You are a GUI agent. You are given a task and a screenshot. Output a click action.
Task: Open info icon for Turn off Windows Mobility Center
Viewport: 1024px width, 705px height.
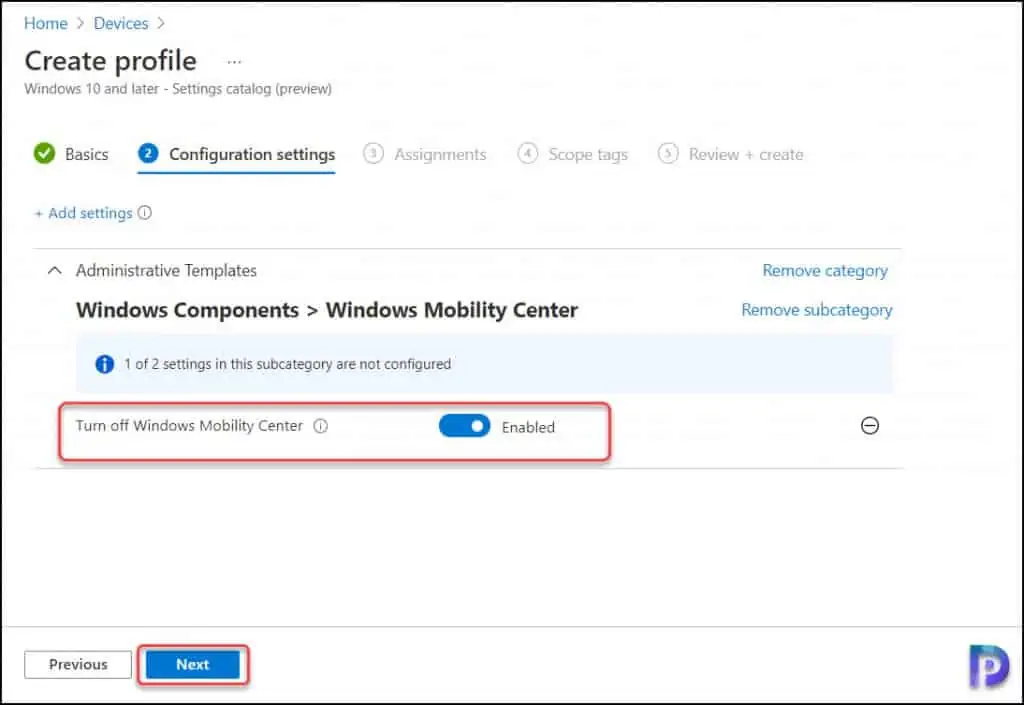click(321, 426)
